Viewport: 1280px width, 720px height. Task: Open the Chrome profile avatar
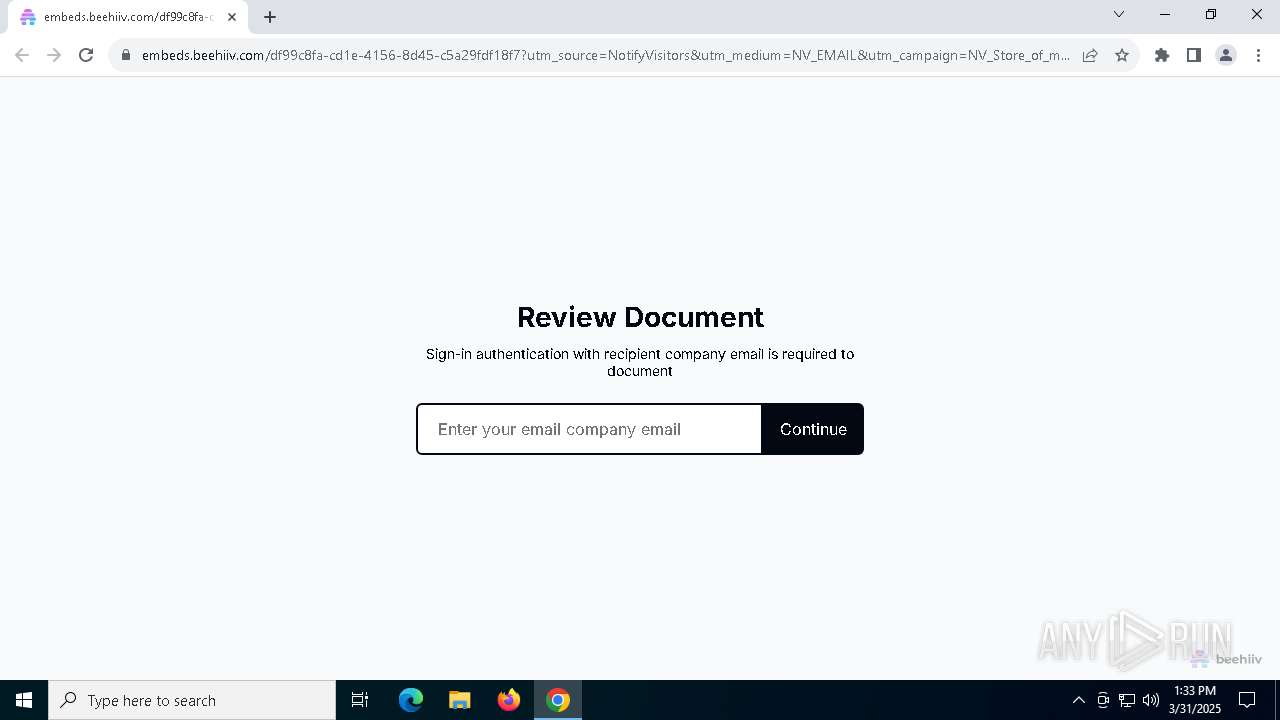pos(1226,55)
